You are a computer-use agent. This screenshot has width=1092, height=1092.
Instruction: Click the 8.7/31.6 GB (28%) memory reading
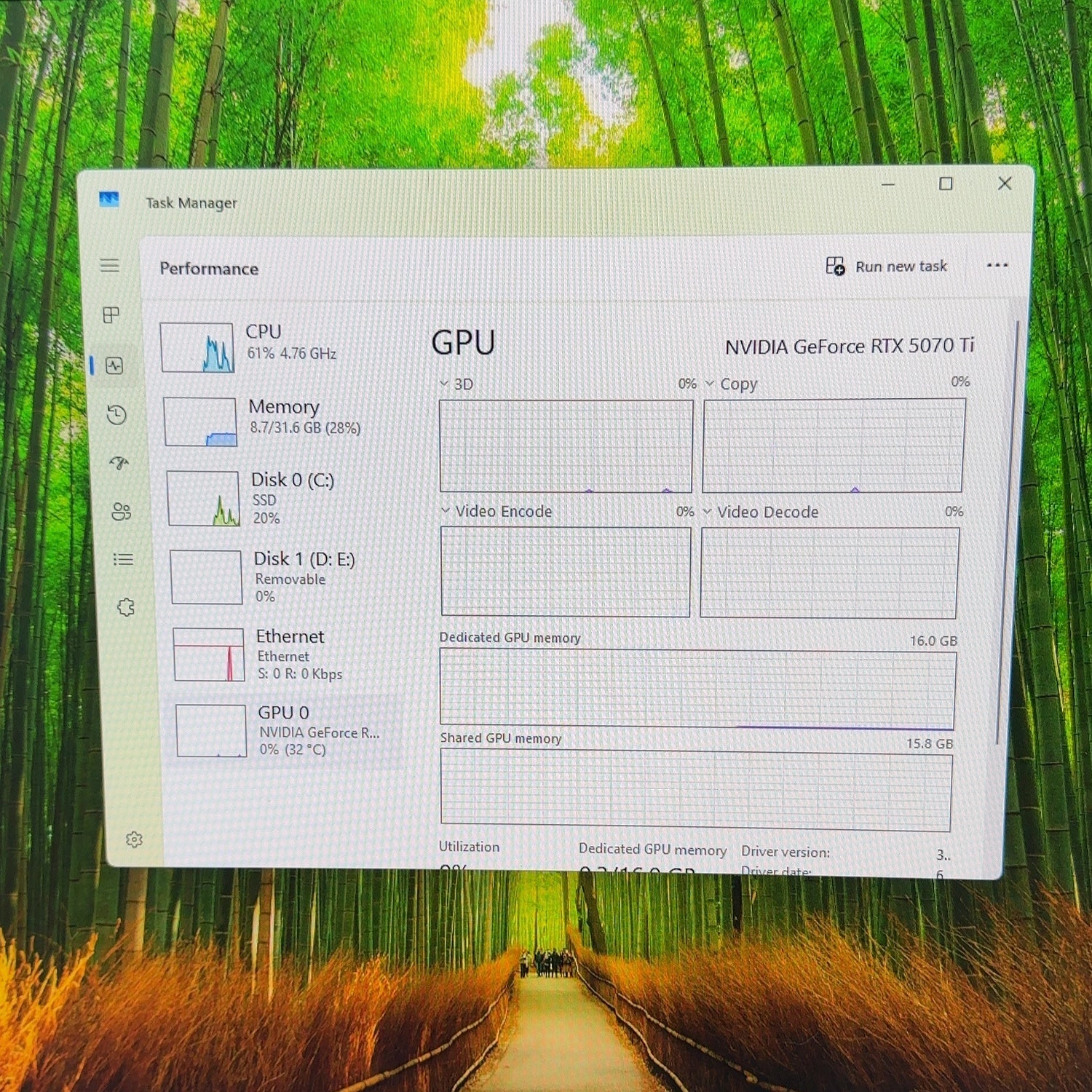pos(305,427)
